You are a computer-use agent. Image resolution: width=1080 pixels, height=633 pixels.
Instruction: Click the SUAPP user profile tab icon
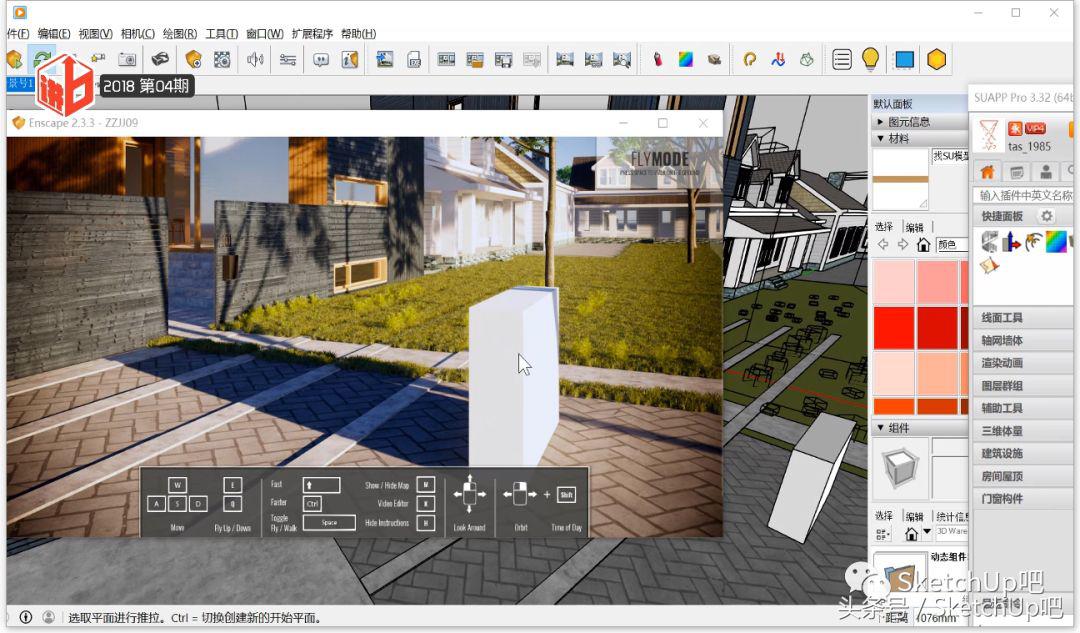click(x=1045, y=172)
